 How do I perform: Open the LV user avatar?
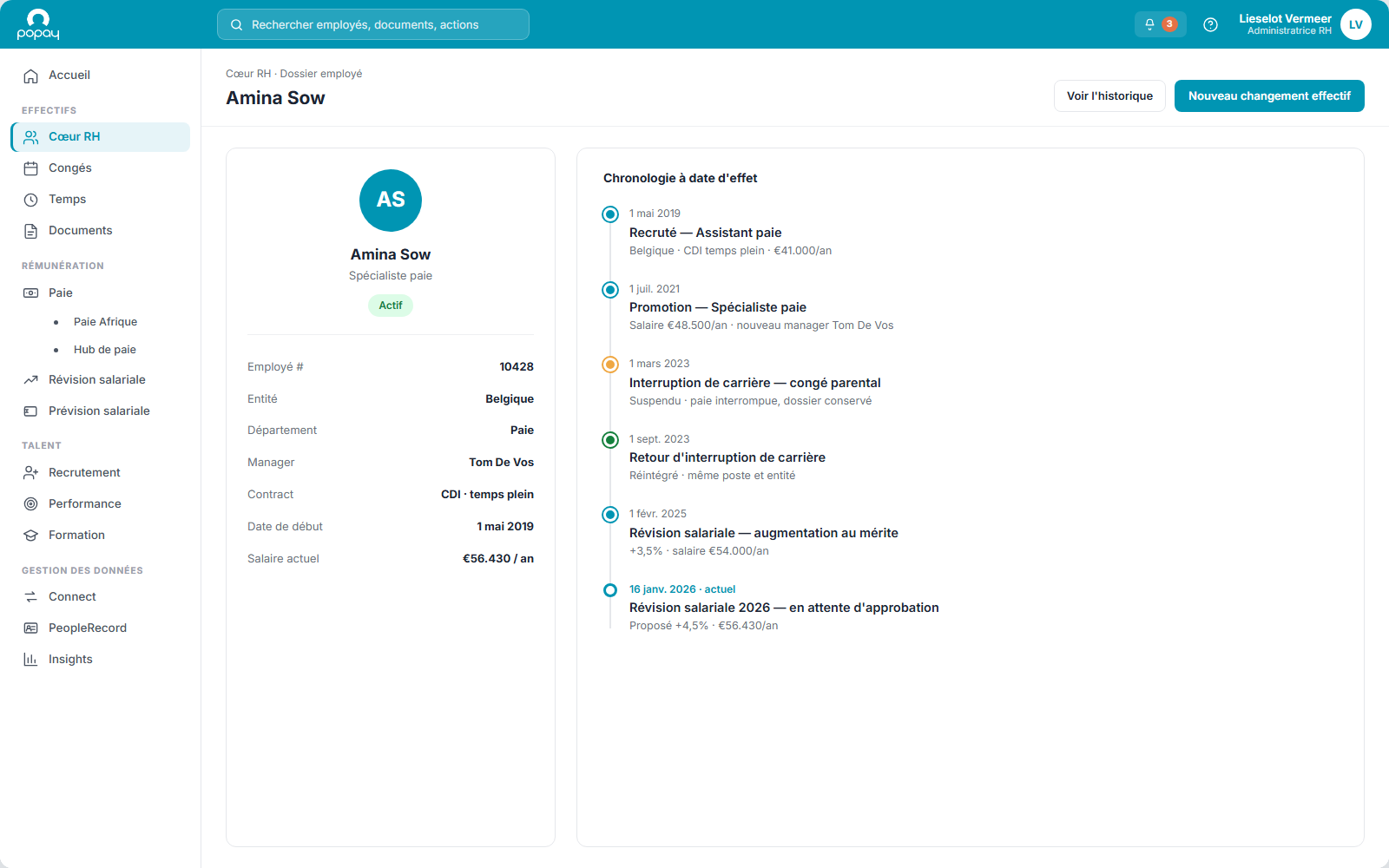pos(1355,24)
